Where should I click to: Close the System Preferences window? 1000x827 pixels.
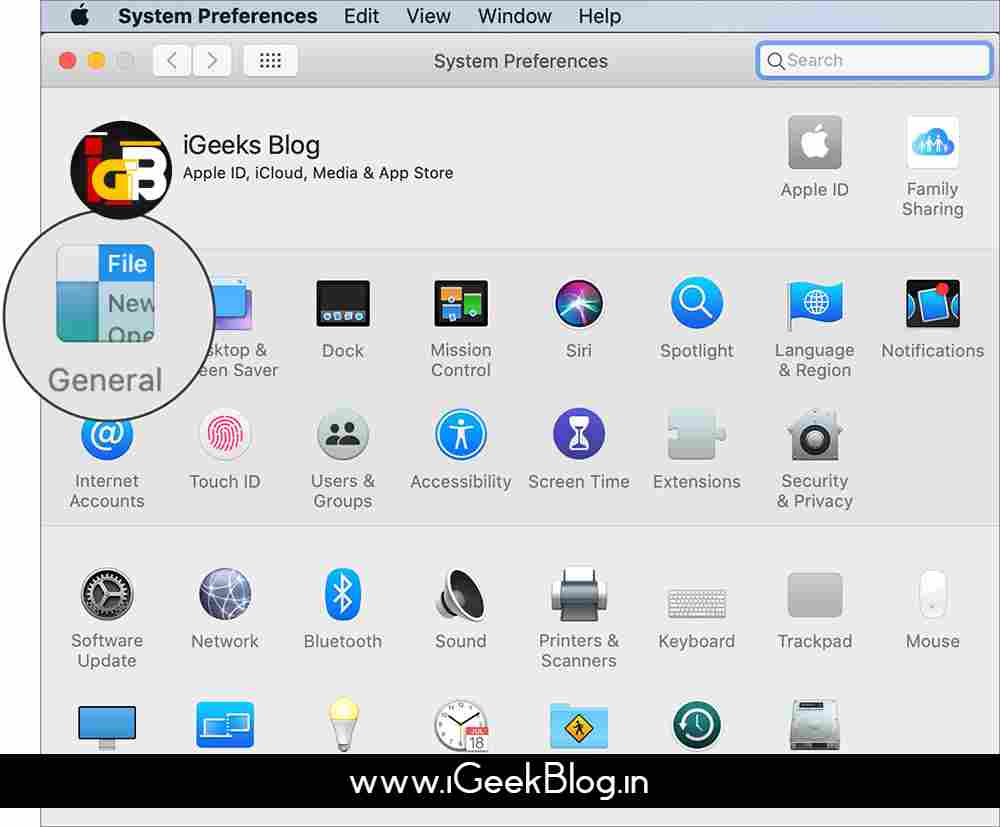pos(68,61)
